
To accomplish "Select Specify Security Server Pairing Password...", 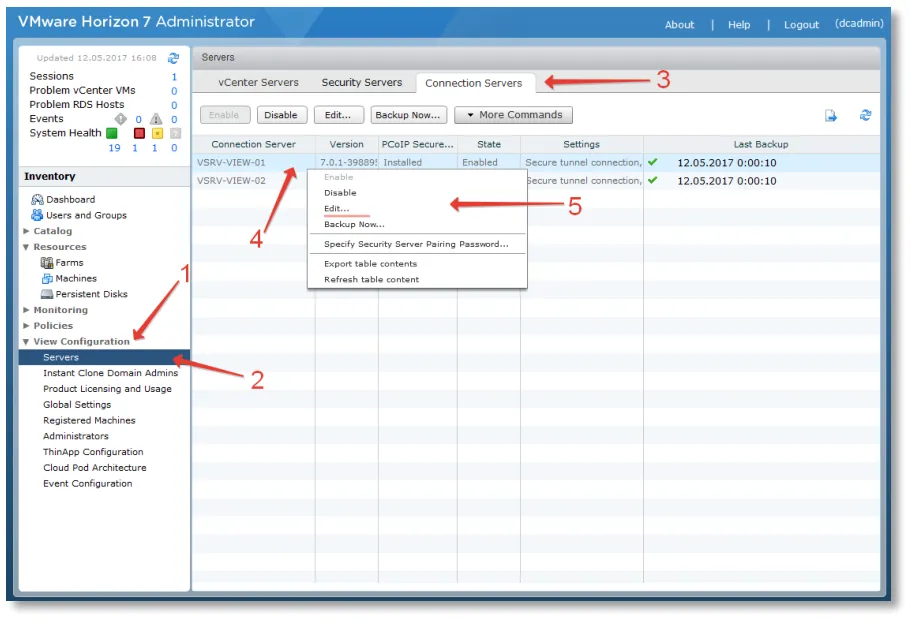I will pyautogui.click(x=416, y=244).
